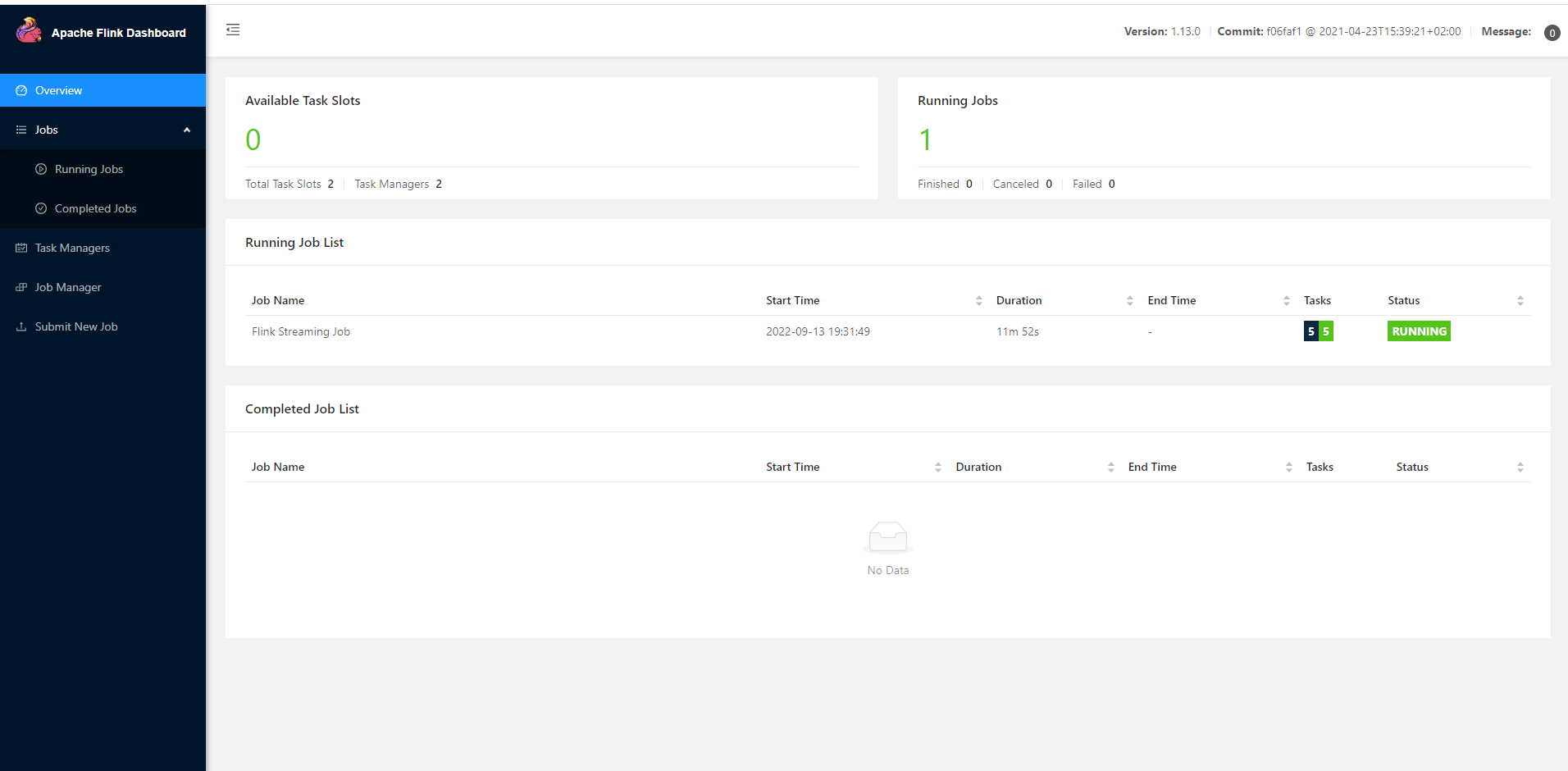Open the Running Jobs menu item
Viewport: 1568px width, 771px height.
103,169
